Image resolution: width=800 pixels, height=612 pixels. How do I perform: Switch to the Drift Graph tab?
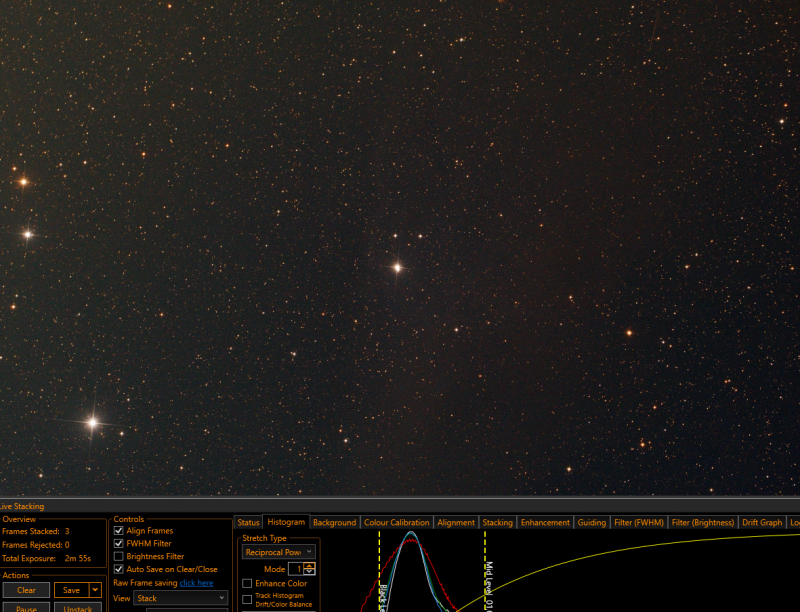coord(762,523)
